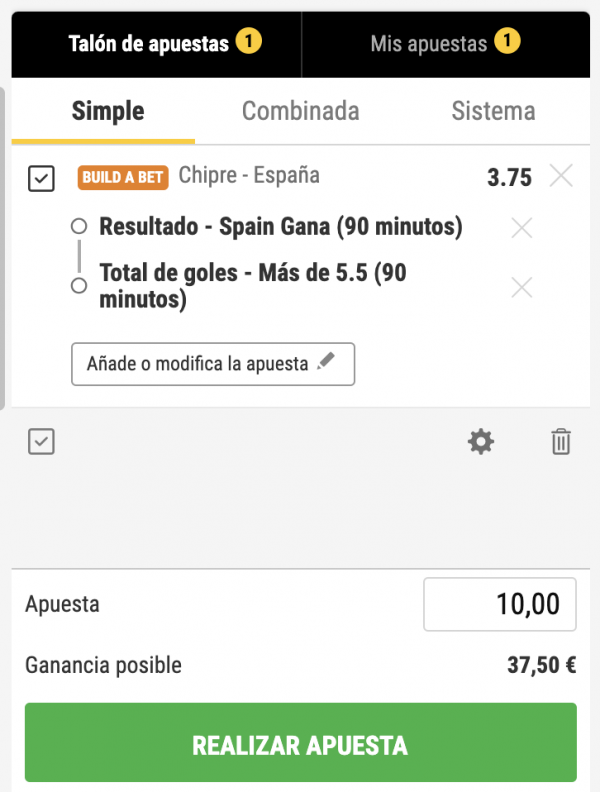Delete all bets with trash icon

click(x=561, y=442)
